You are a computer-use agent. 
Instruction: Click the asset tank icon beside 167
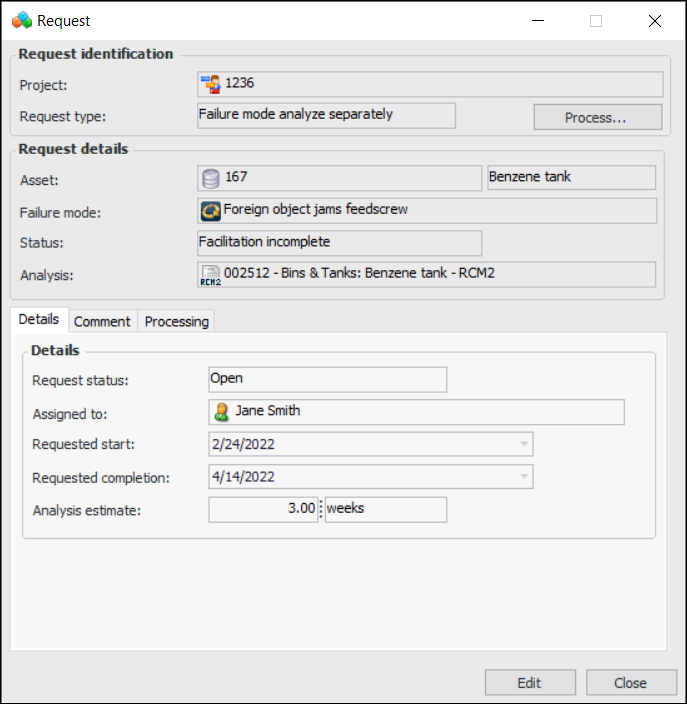coord(211,178)
